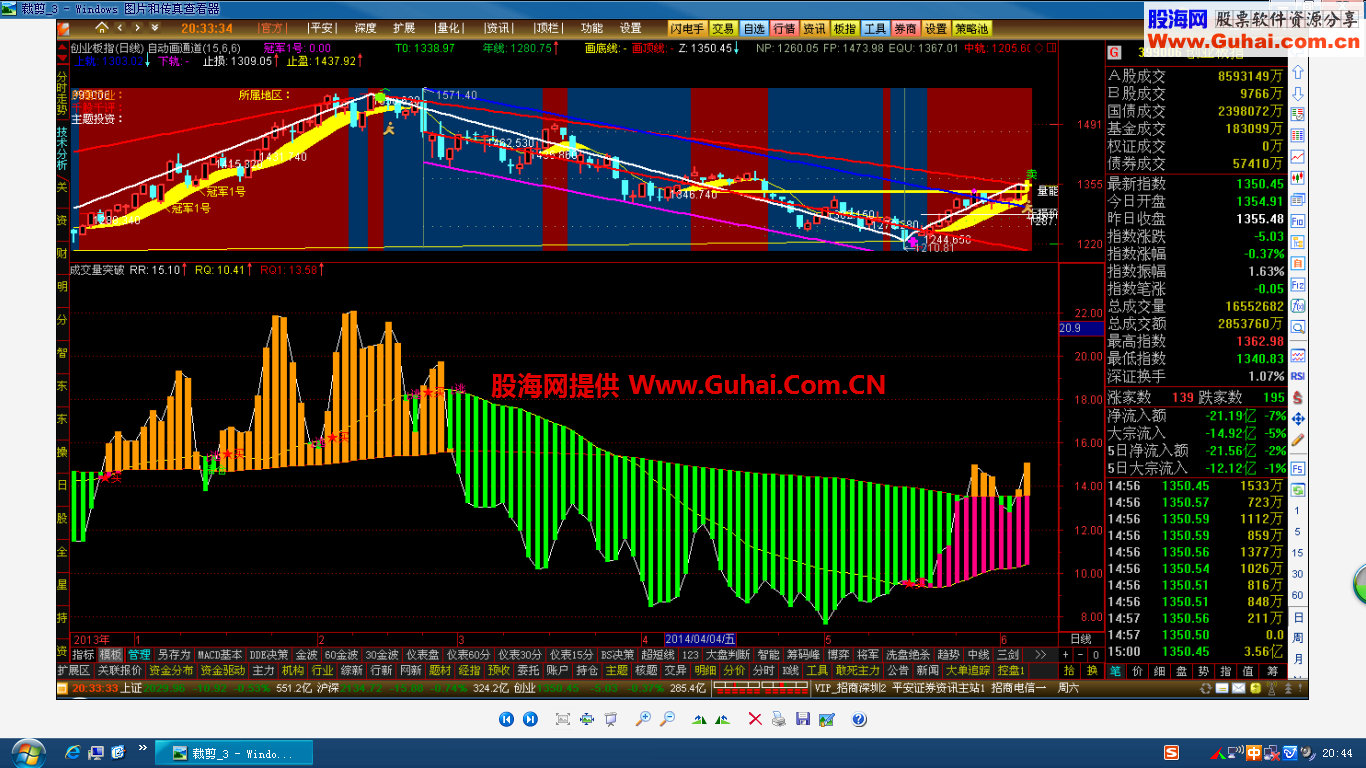Click the red G icon in the quote panel
The image size is (1366, 768).
pos(1115,52)
